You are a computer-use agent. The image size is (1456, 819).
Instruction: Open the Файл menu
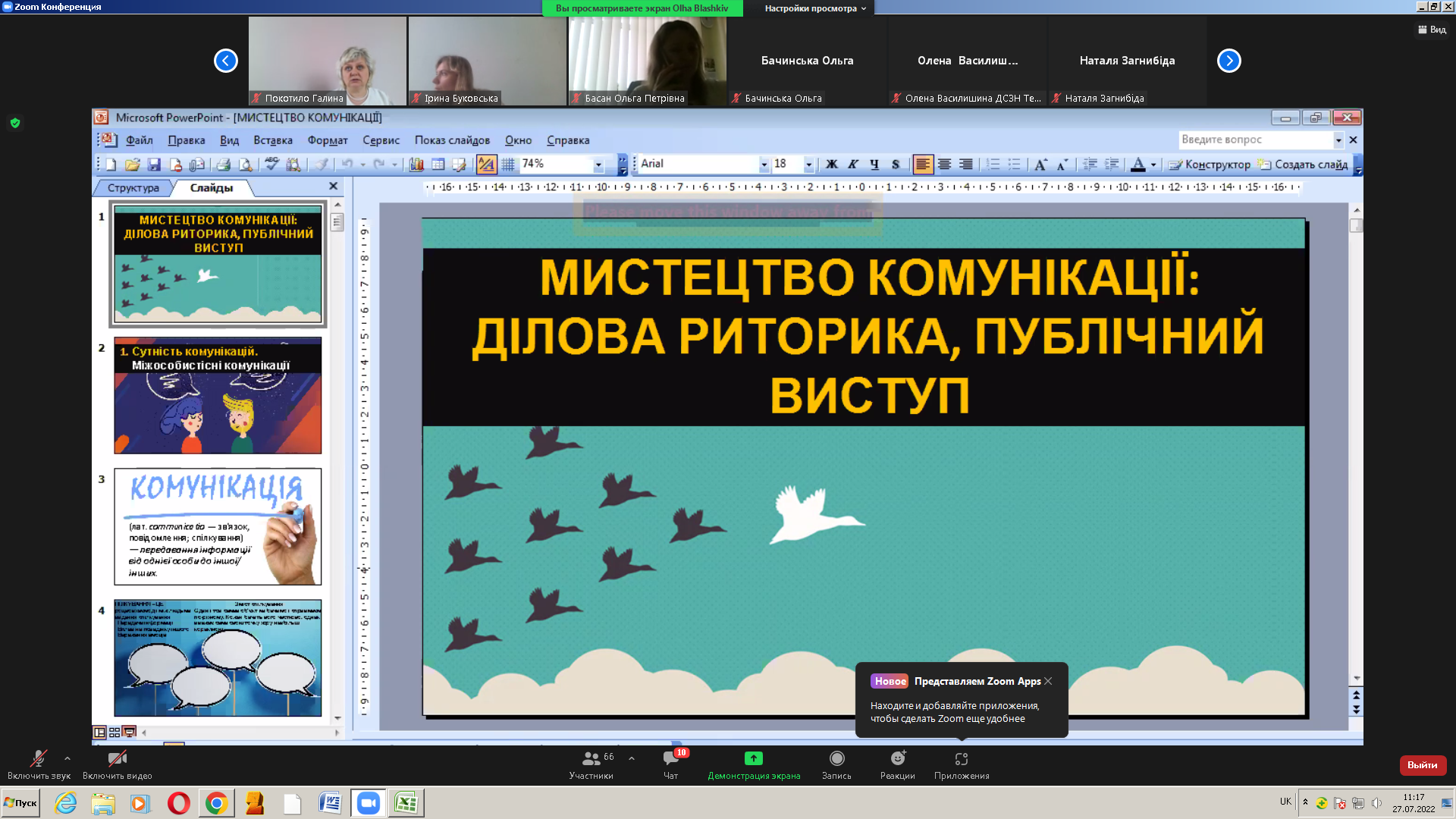coord(140,140)
